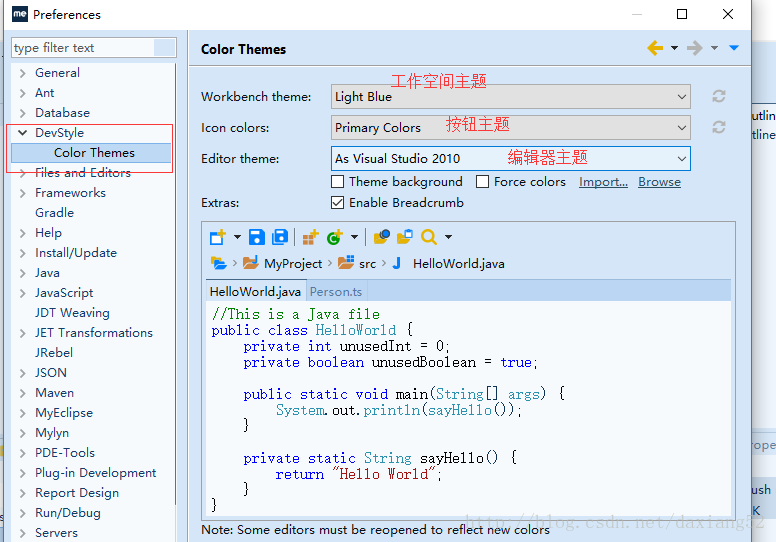Click the new package icon in preview toolbar
The image size is (776, 542).
[310, 237]
